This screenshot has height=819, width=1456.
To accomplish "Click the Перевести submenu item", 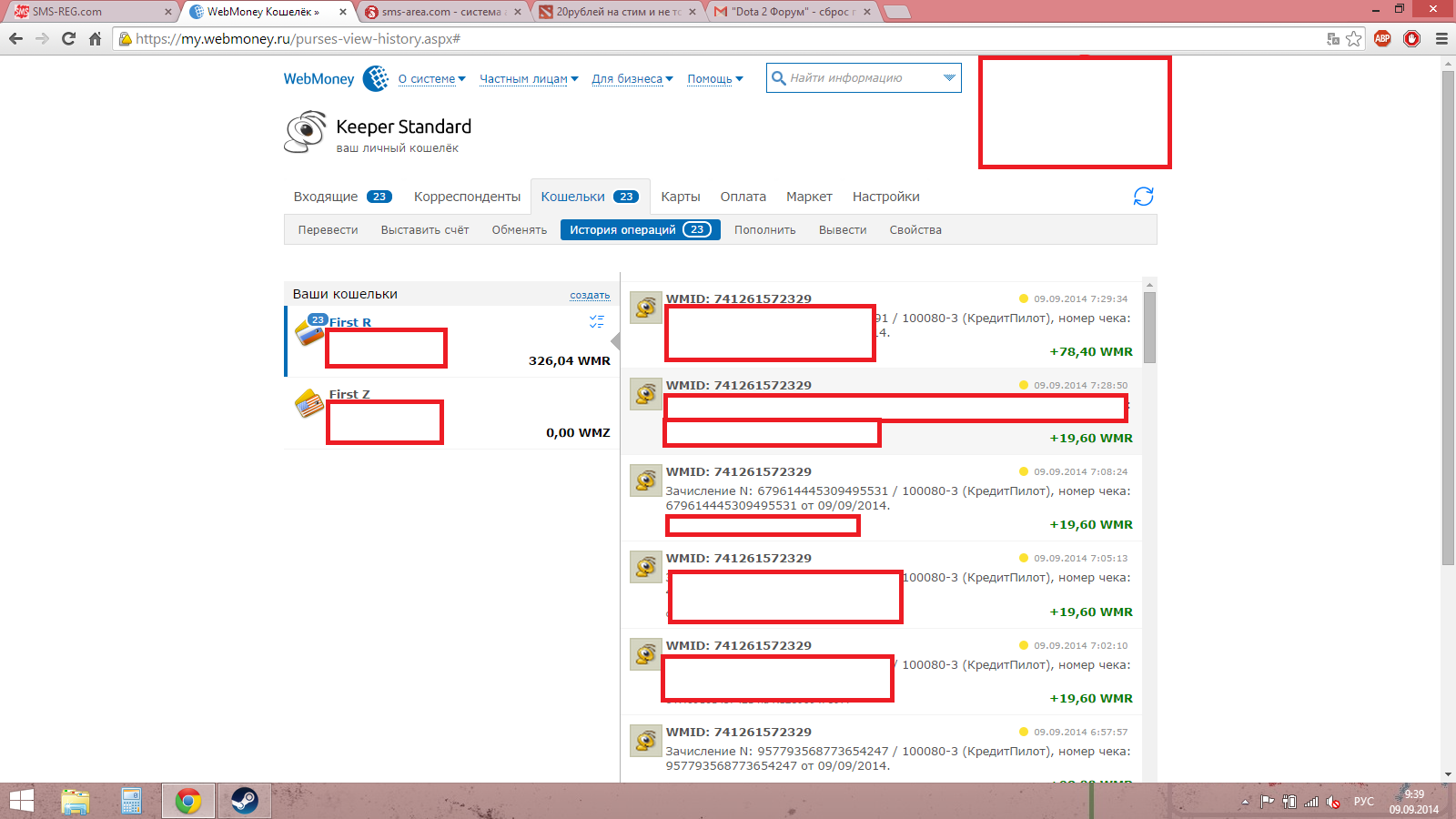I will 328,230.
